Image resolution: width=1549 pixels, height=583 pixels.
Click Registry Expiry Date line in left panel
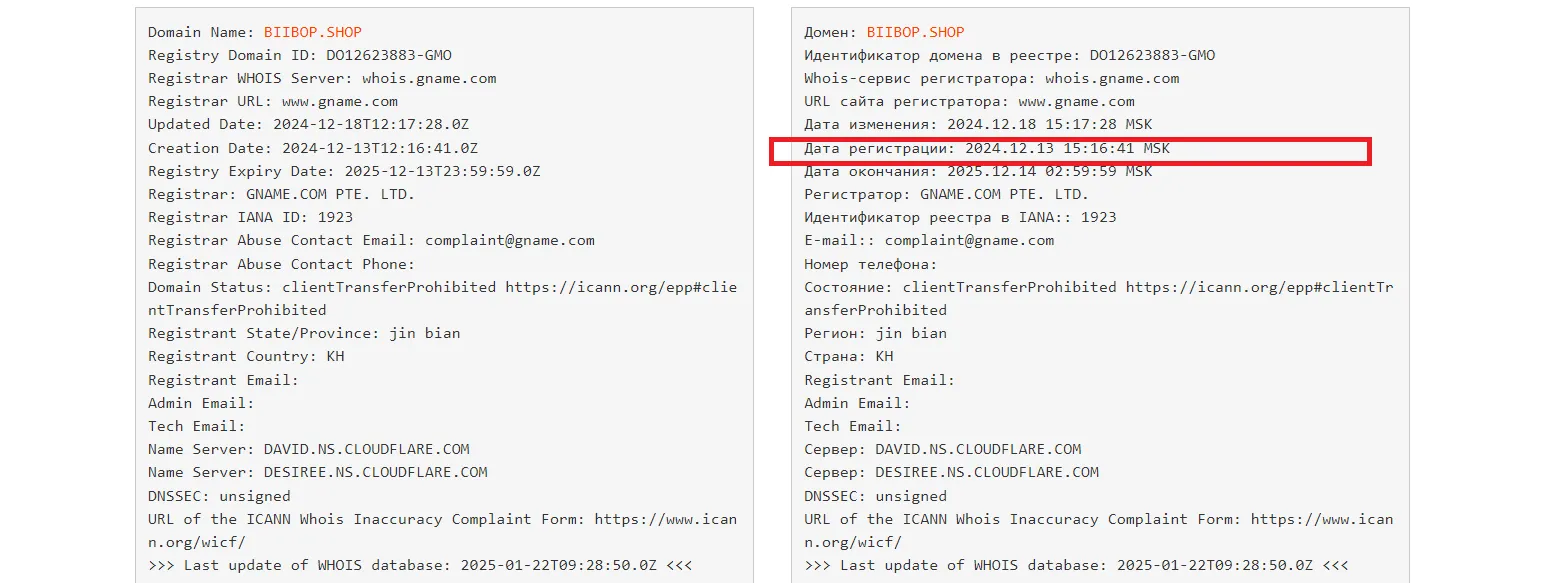coord(344,171)
